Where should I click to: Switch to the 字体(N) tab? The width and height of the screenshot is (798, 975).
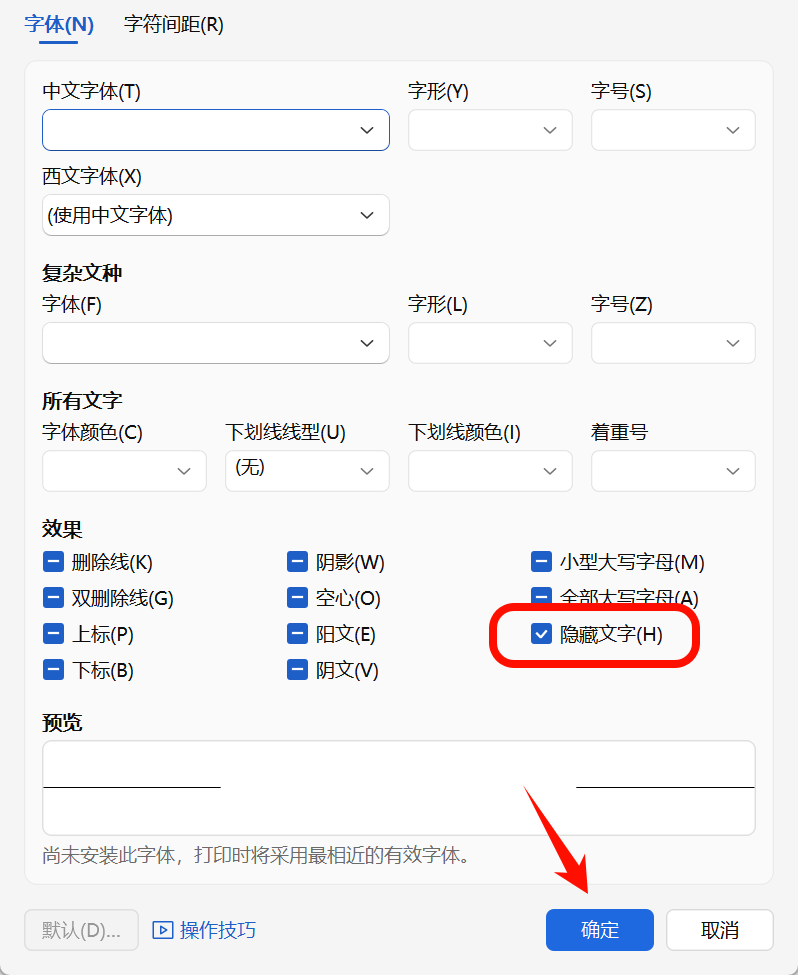click(59, 24)
